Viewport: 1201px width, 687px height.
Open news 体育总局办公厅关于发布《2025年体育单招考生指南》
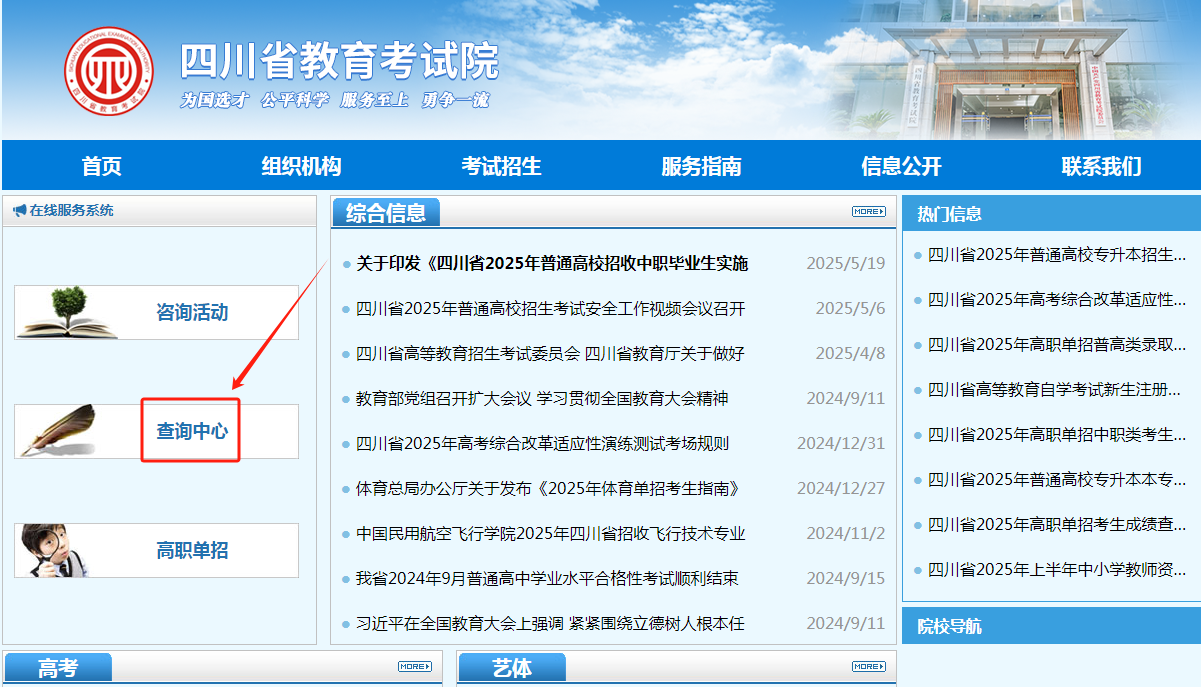(547, 488)
